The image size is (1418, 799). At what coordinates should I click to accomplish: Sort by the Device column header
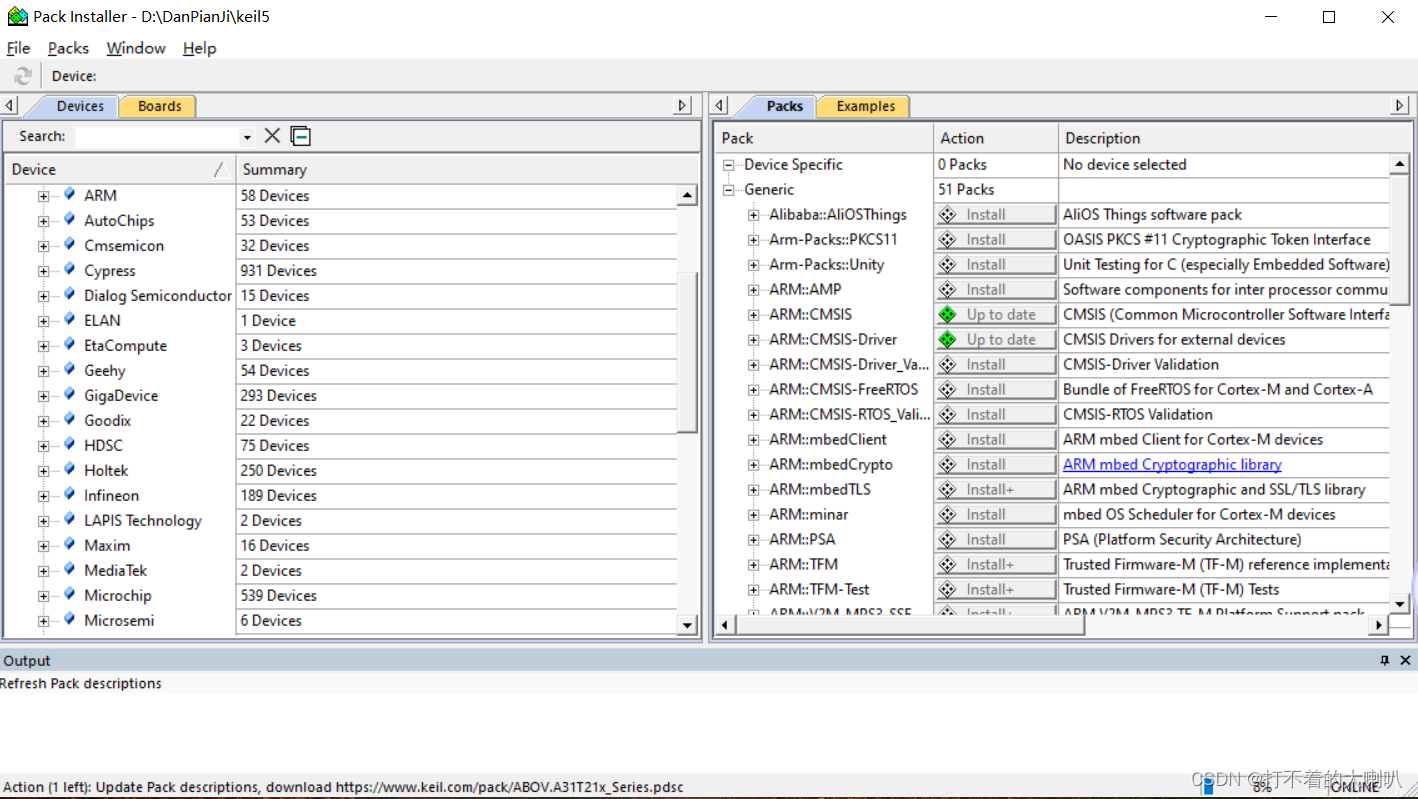pyautogui.click(x=120, y=169)
